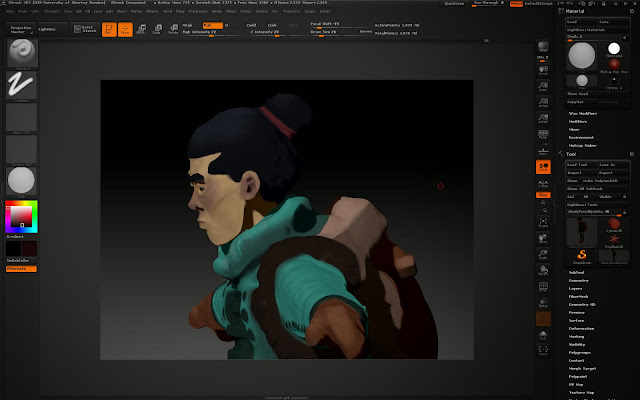The height and width of the screenshot is (400, 640).
Task: Select the MatCap Red Wax material
Action: point(613,66)
